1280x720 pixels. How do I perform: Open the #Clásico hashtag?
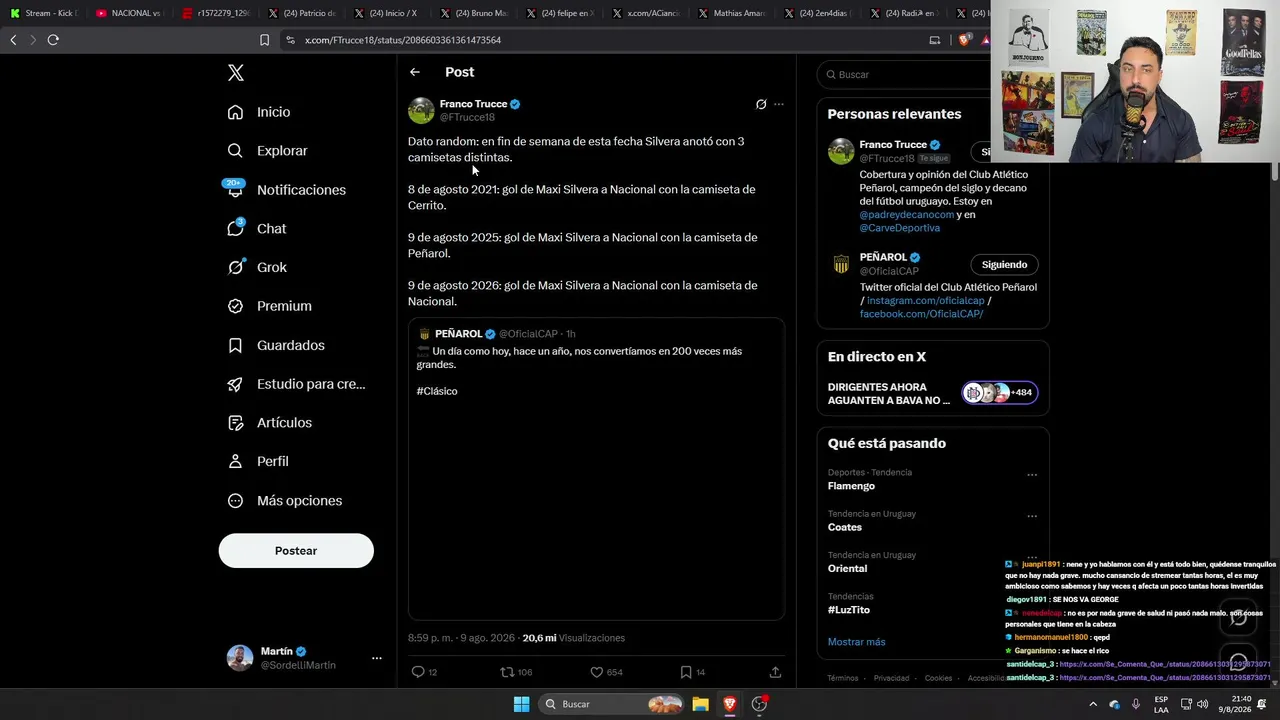pos(437,391)
